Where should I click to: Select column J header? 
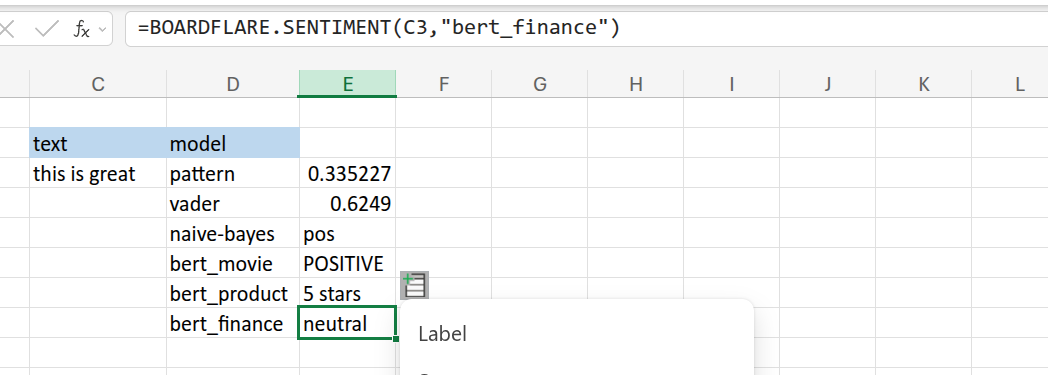[x=827, y=84]
